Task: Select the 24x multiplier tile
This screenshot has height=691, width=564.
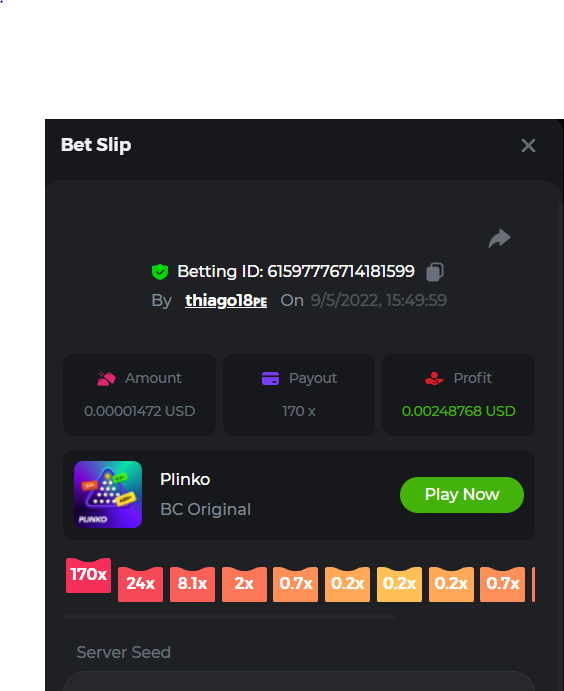Action: 141,584
